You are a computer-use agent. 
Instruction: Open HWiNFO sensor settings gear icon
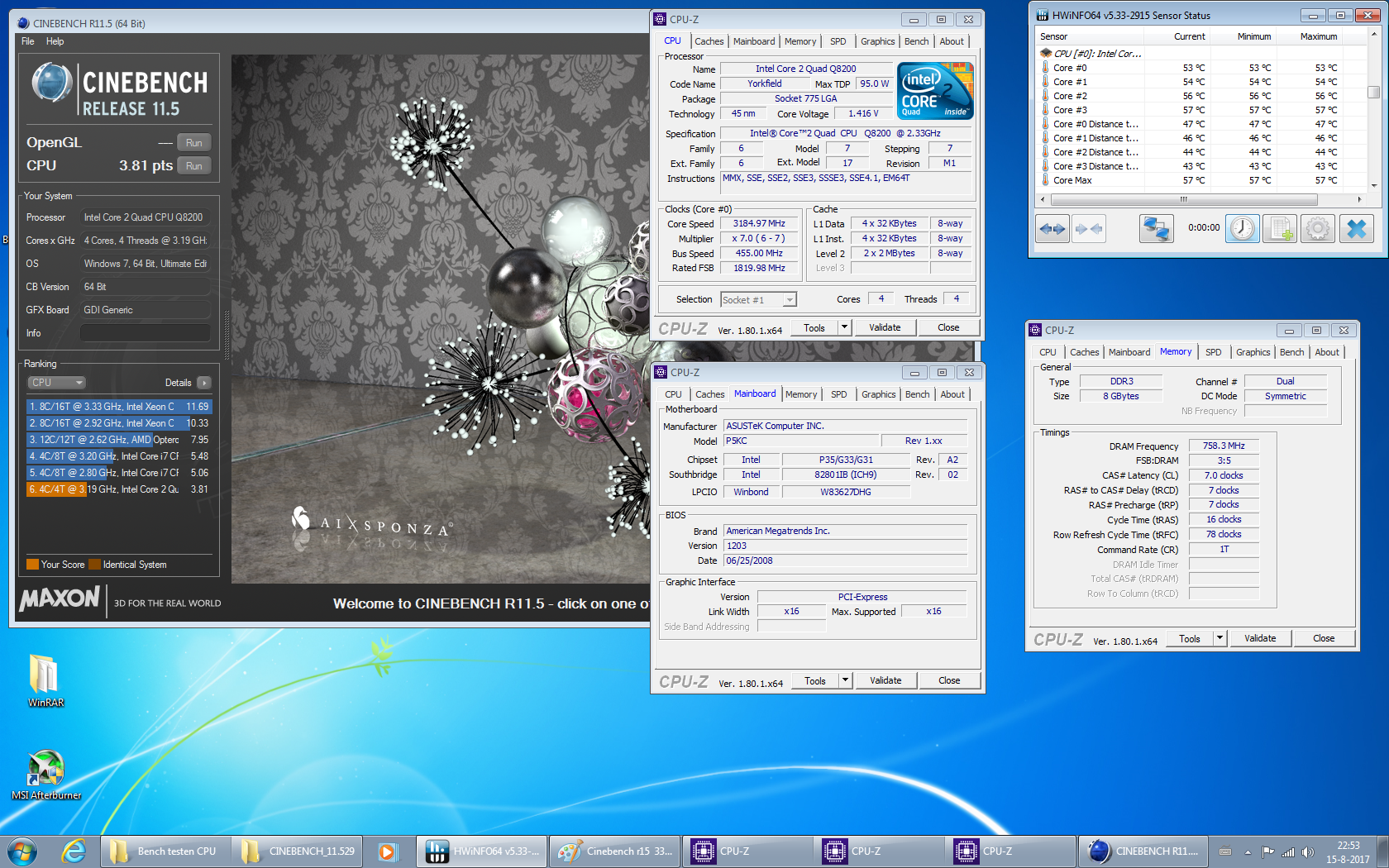point(1318,229)
